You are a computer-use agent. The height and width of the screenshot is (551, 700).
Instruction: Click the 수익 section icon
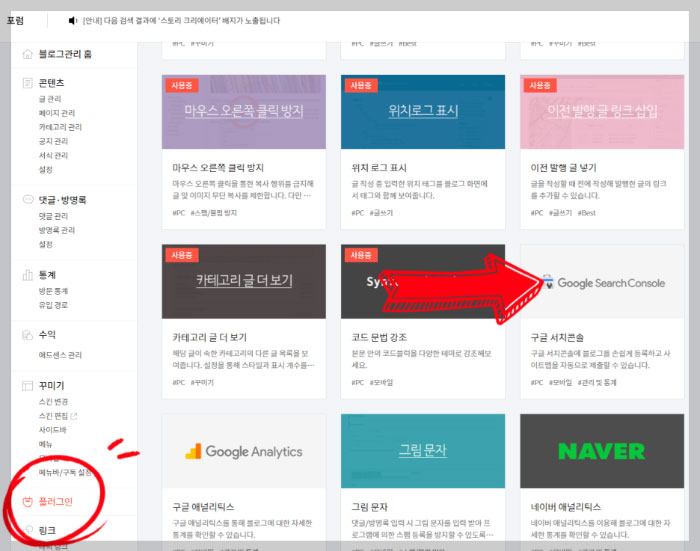[x=28, y=335]
